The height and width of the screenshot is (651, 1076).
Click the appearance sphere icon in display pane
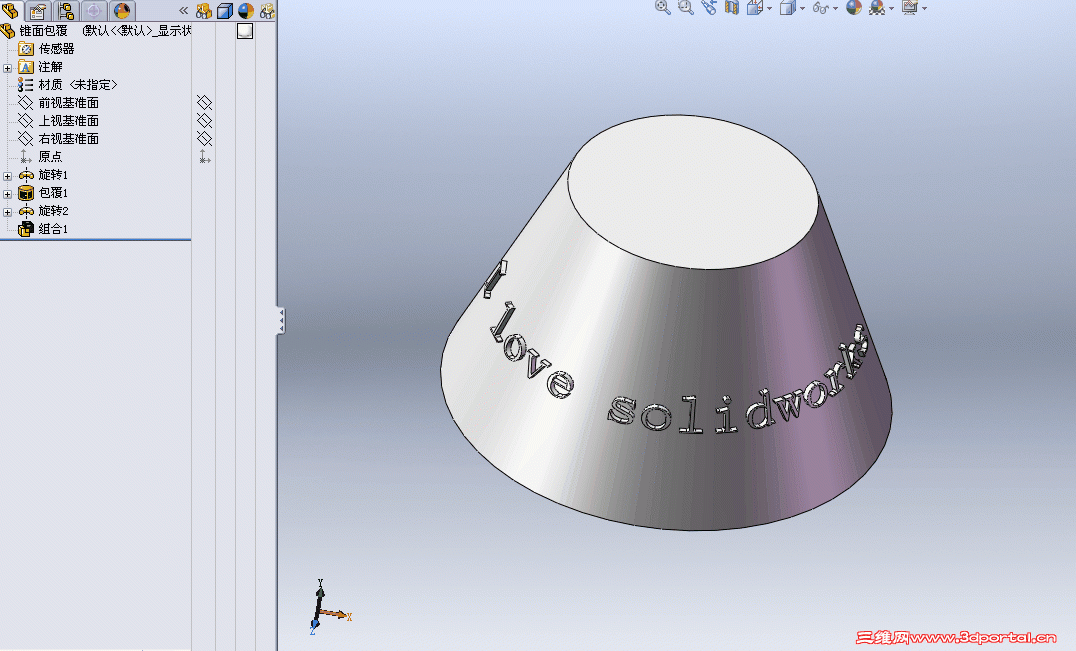pyautogui.click(x=246, y=10)
